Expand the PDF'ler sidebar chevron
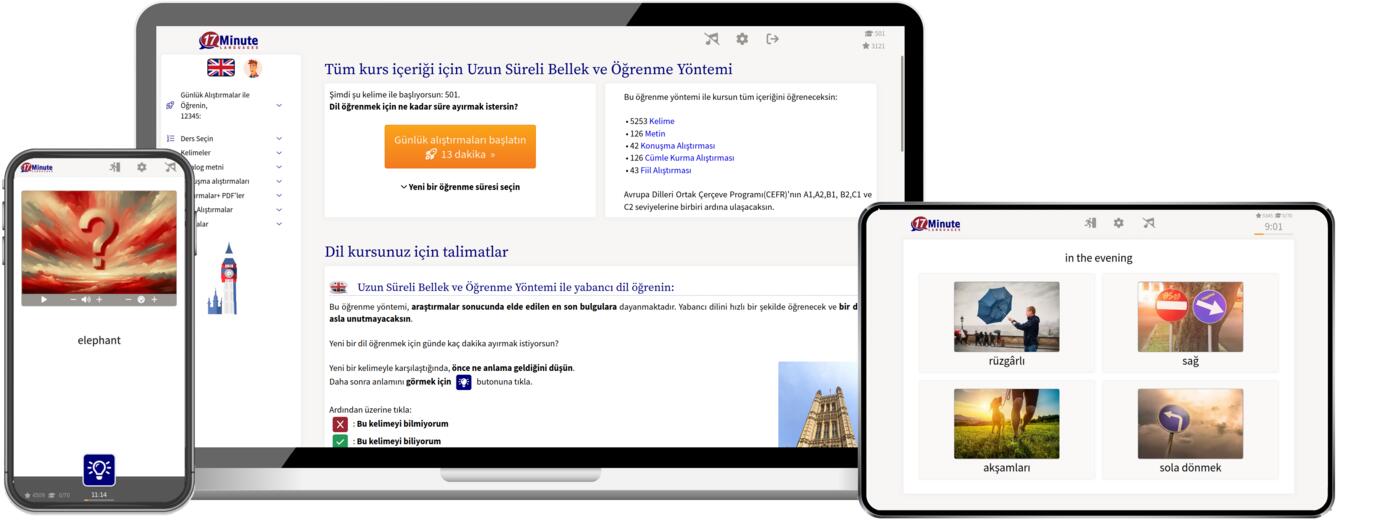The image size is (1400, 532). [x=279, y=196]
